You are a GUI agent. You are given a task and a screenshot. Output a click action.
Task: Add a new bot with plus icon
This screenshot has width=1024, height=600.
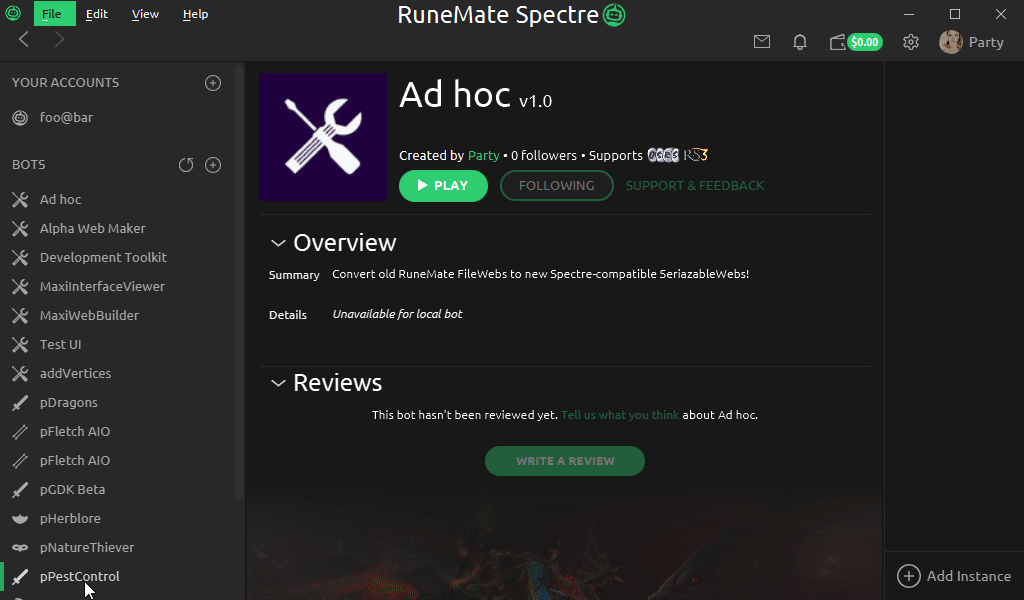(x=213, y=165)
